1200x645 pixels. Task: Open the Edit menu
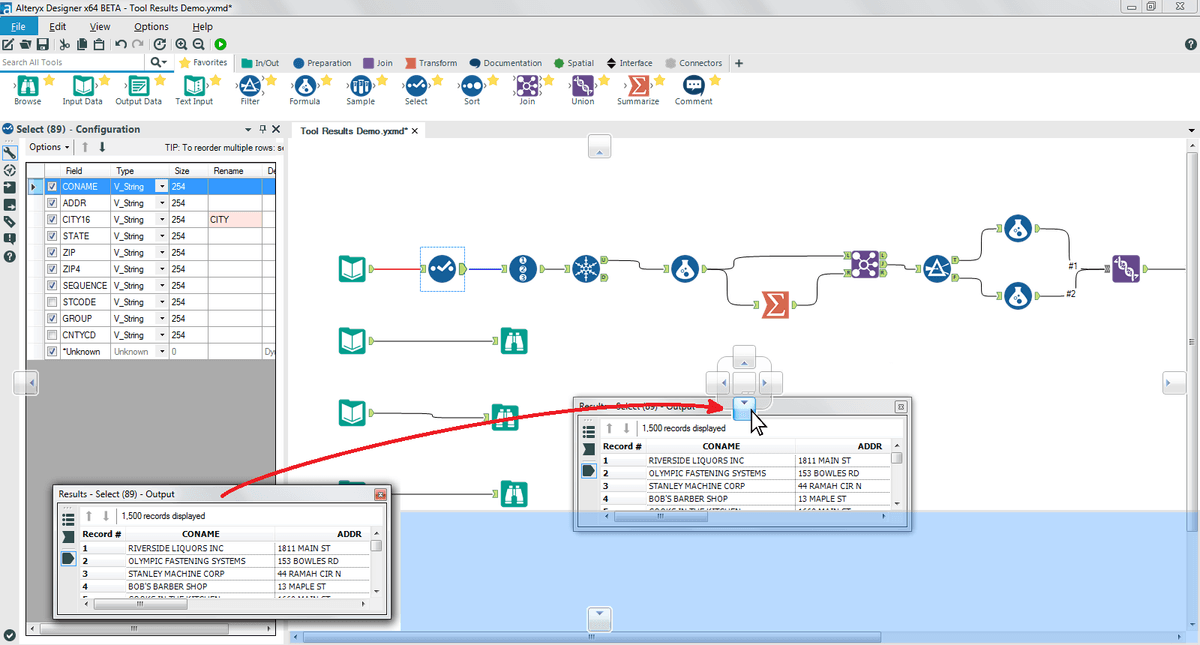[x=58, y=26]
